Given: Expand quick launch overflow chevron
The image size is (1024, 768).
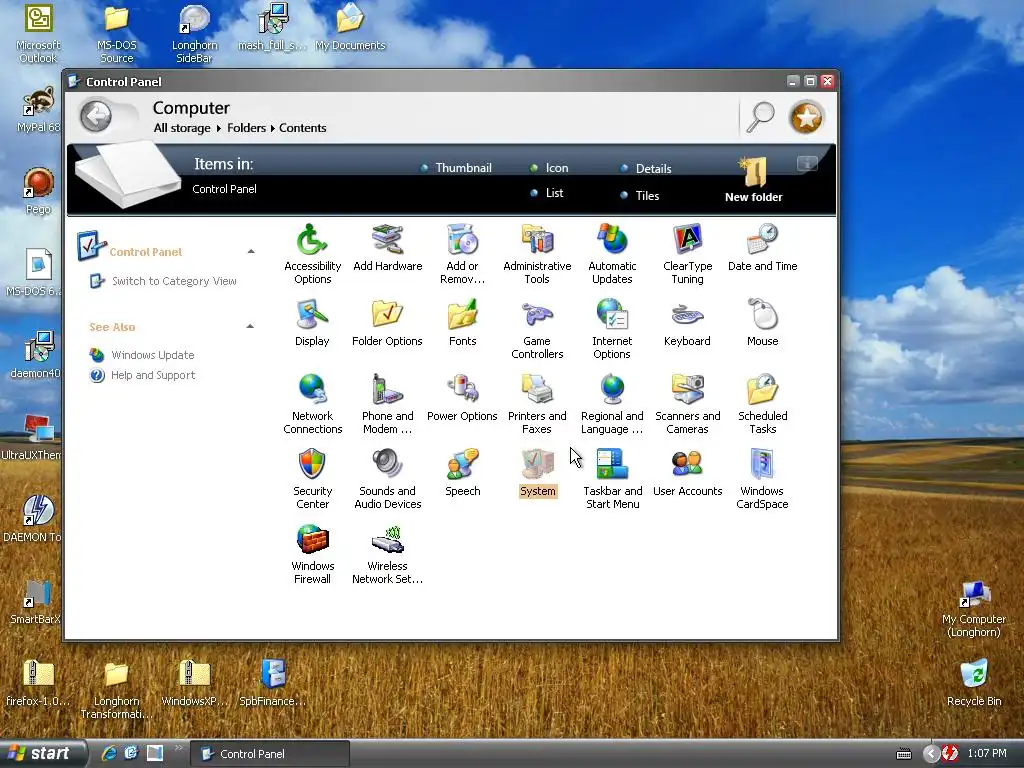Looking at the screenshot, I should 178,748.
